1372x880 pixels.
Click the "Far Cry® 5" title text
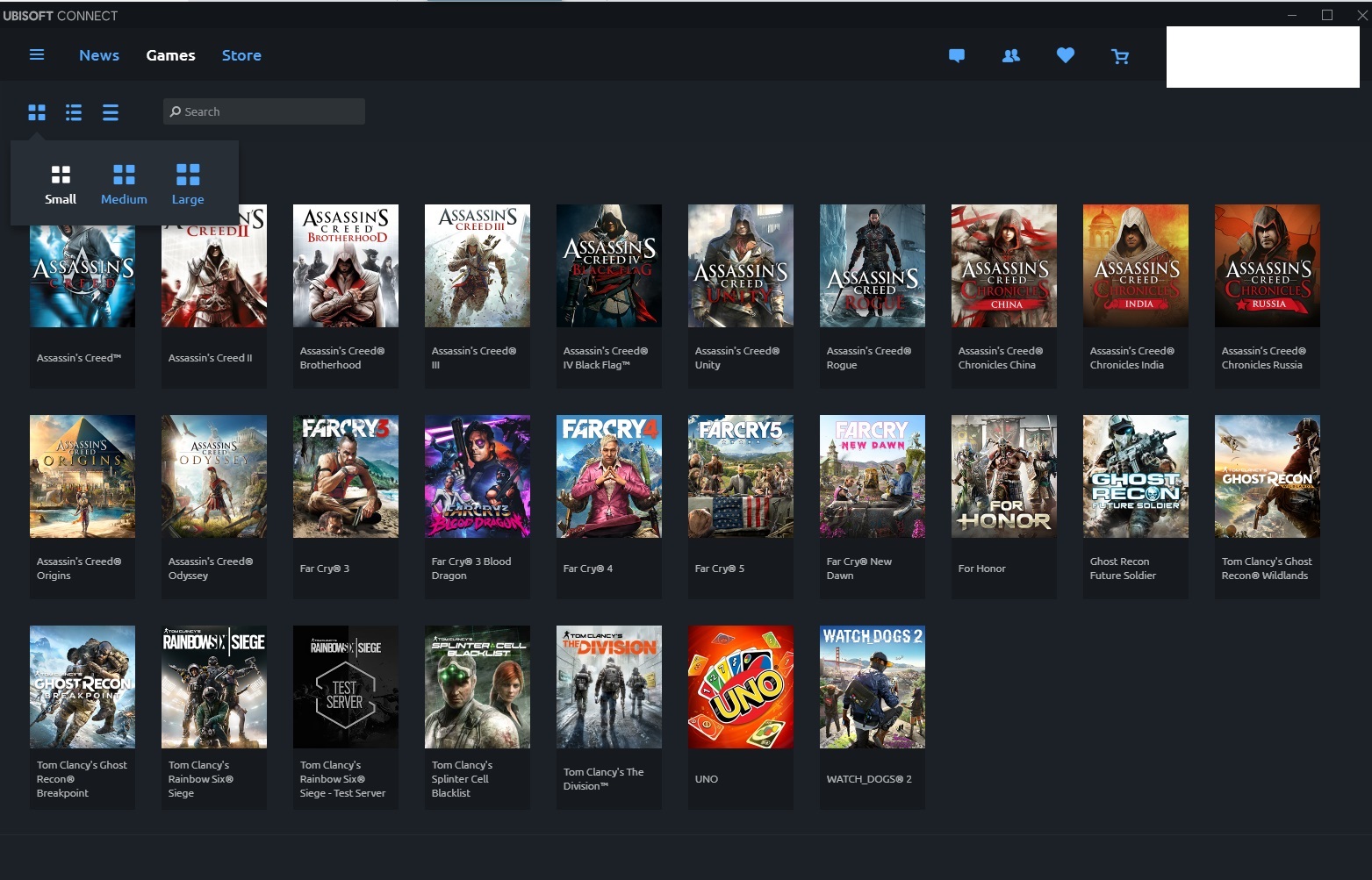720,569
